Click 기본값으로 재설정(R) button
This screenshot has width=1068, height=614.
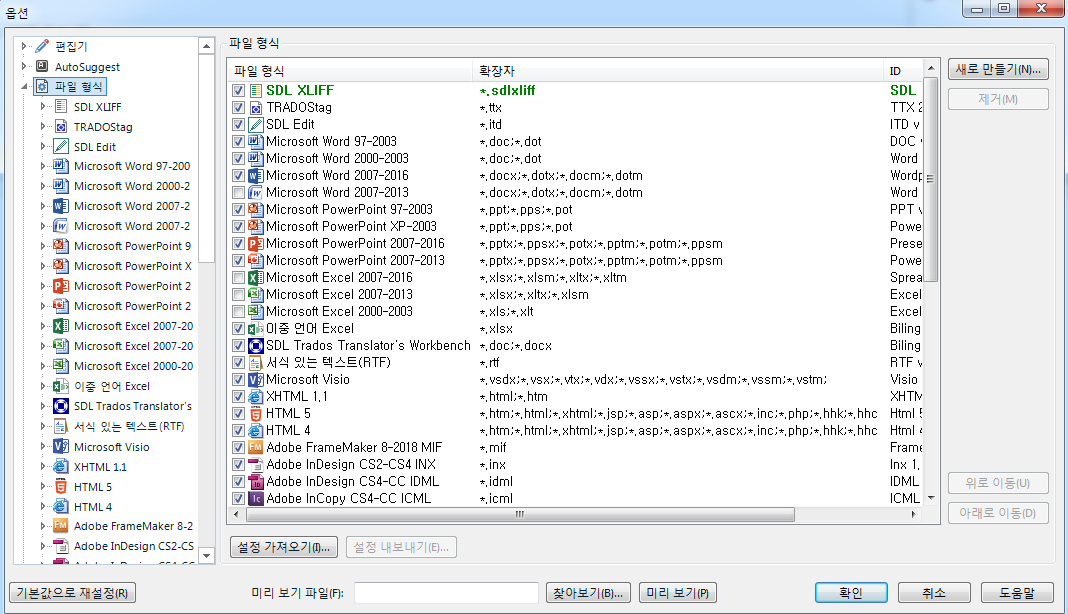pos(72,593)
